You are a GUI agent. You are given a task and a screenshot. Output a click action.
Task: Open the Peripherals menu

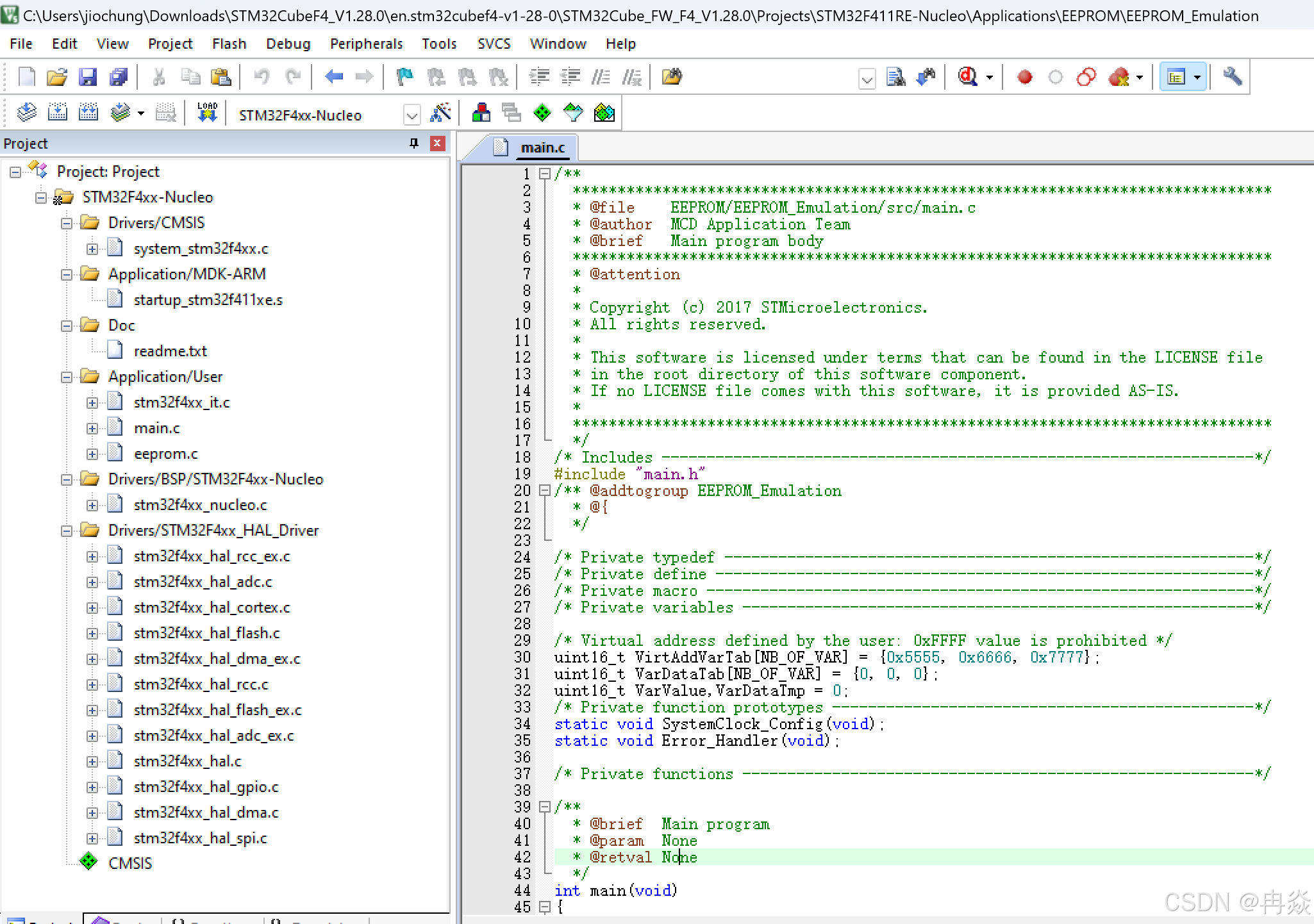pos(366,44)
